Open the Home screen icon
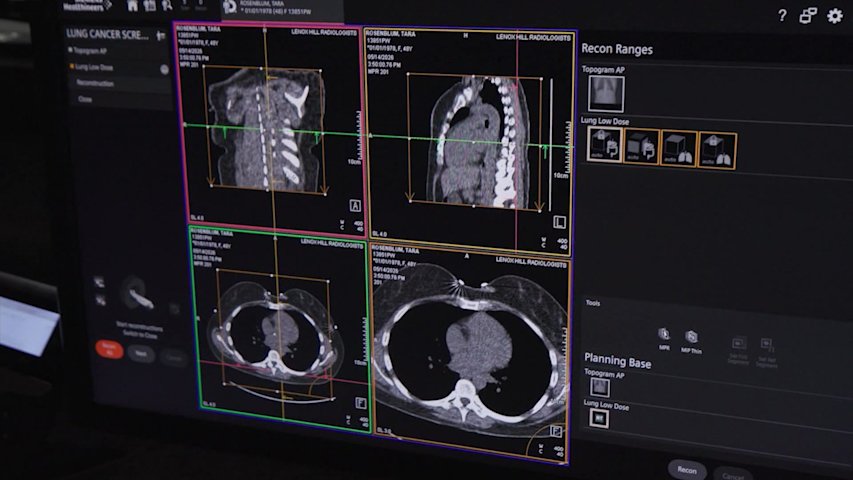The width and height of the screenshot is (853, 480). coord(132,5)
